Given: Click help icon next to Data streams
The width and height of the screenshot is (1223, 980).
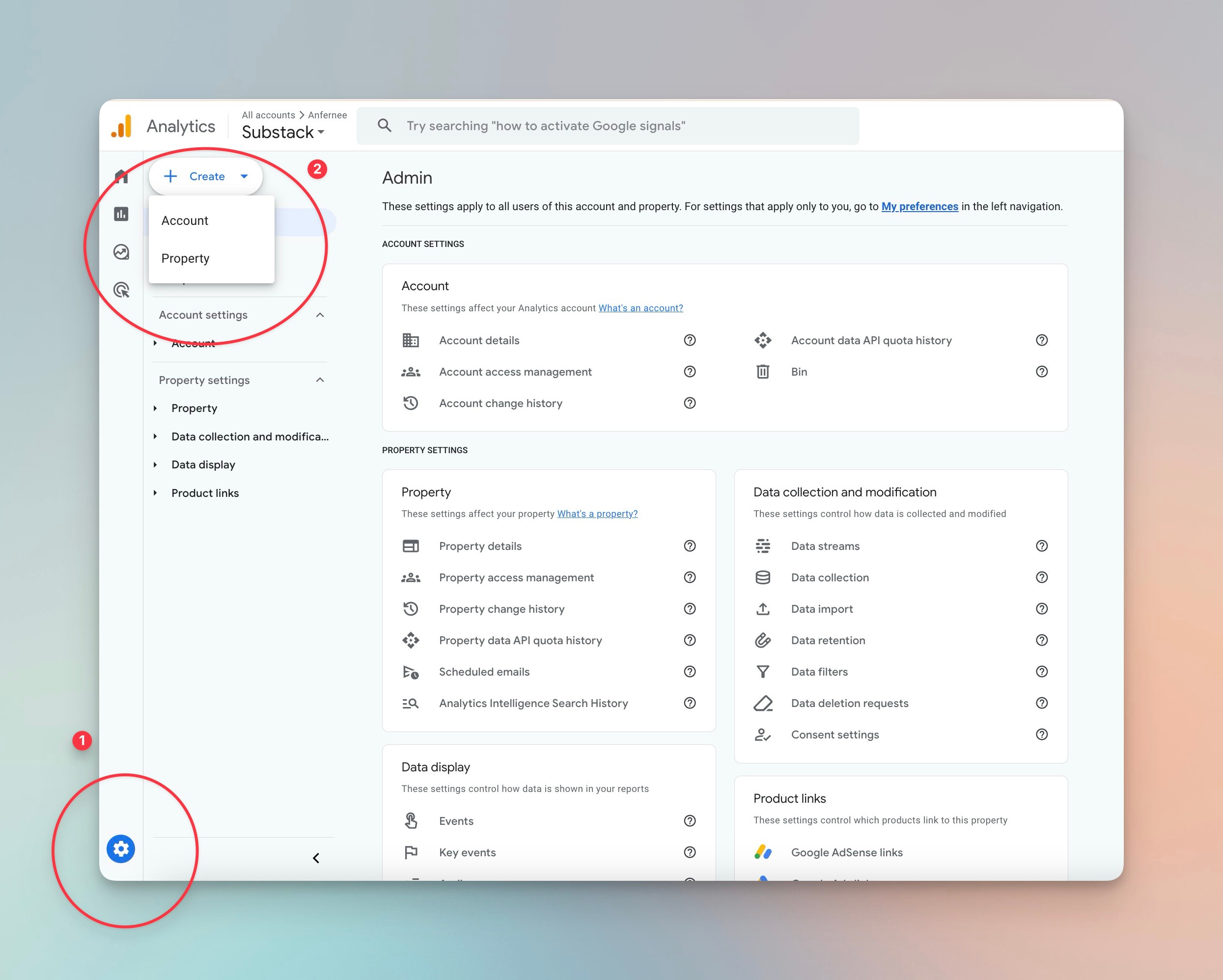Looking at the screenshot, I should coord(1041,546).
